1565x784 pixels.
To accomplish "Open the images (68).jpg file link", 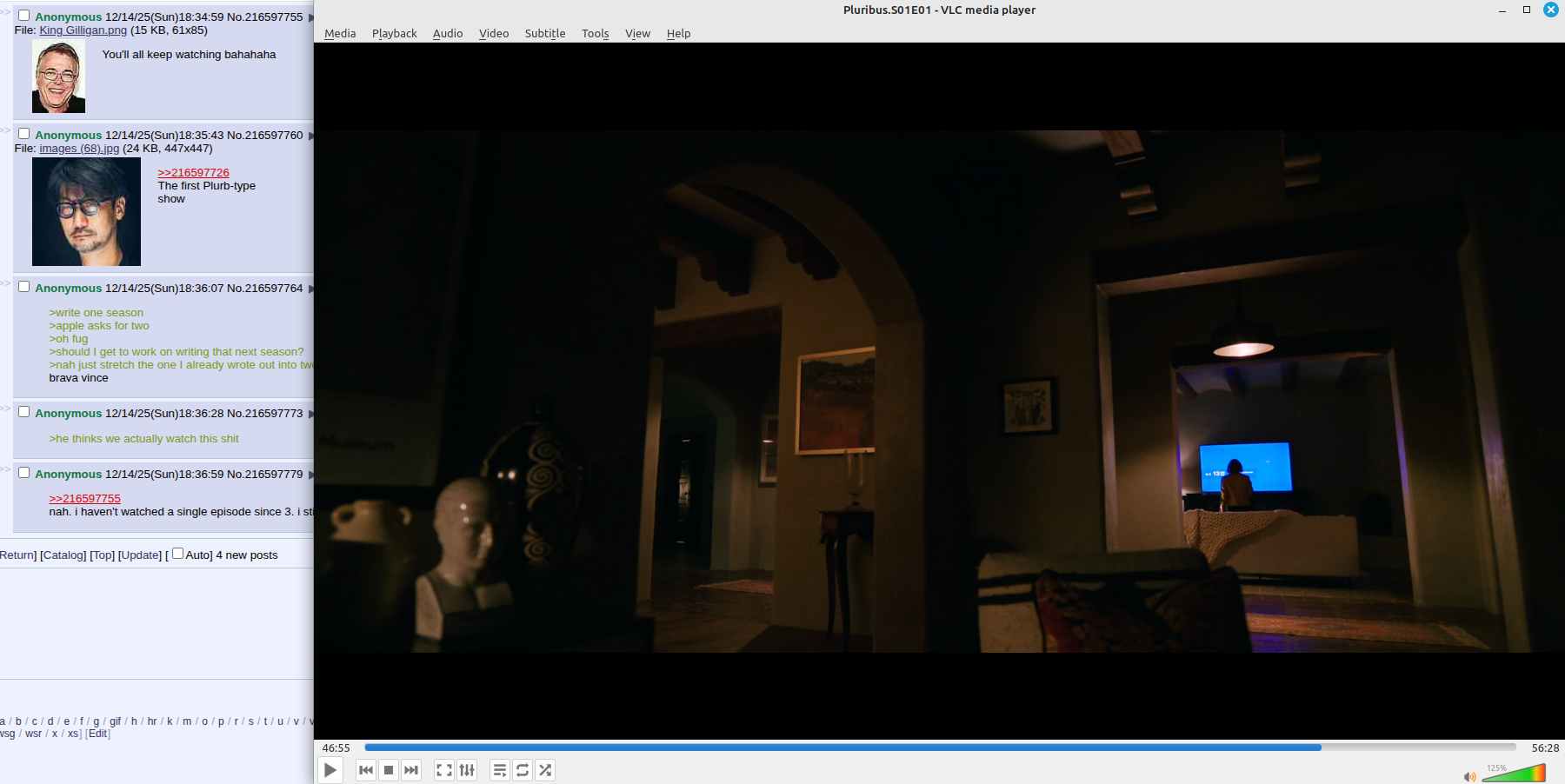I will click(79, 149).
